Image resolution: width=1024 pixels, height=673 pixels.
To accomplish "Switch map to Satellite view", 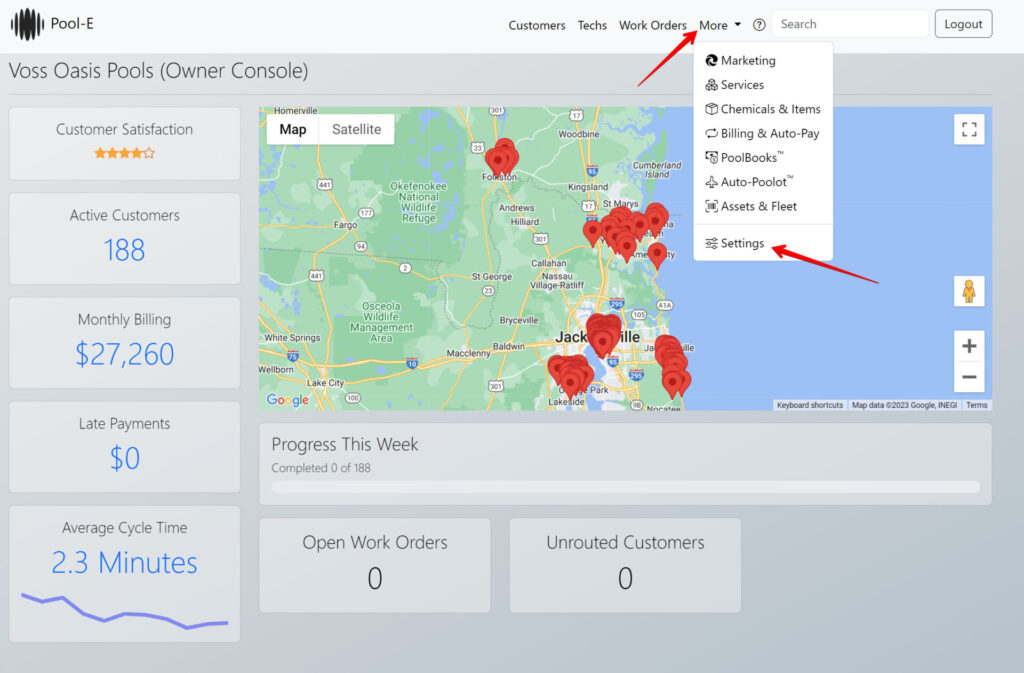I will pos(356,129).
